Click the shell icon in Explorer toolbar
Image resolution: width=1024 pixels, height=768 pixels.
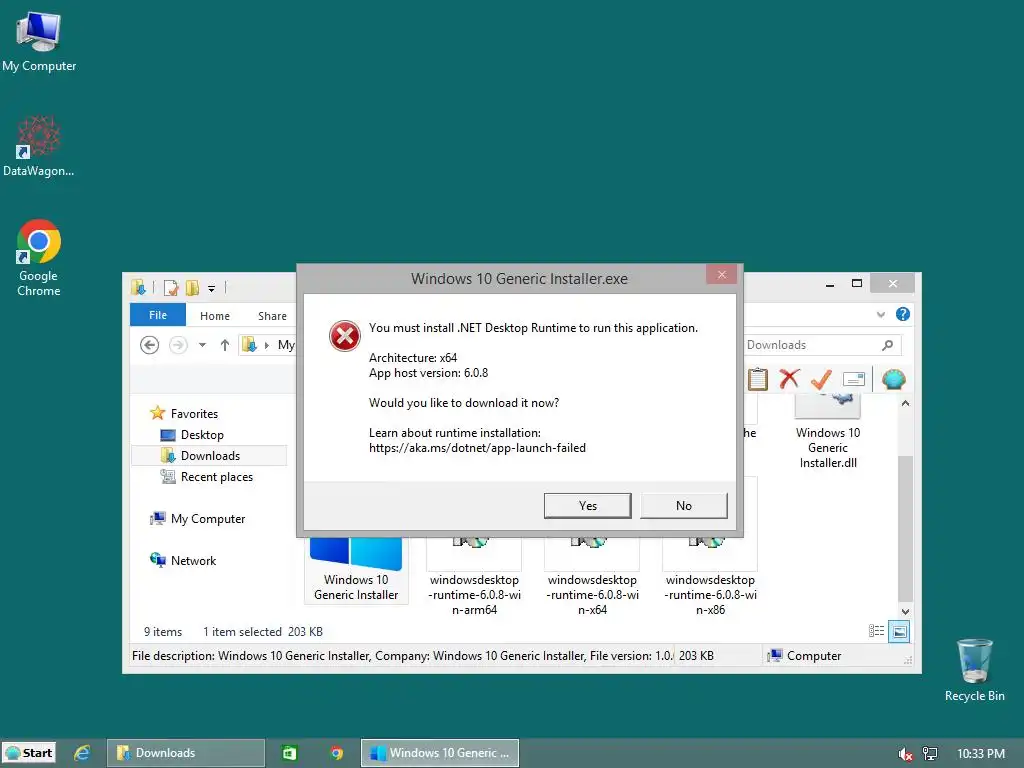pyautogui.click(x=893, y=379)
